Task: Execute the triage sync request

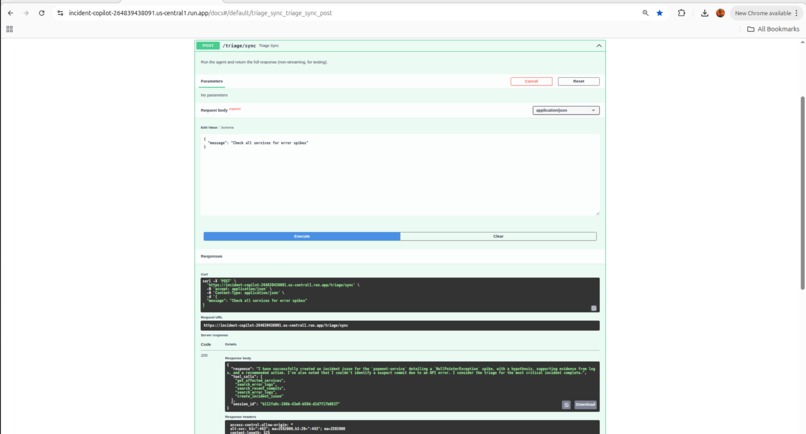Action: (302, 236)
